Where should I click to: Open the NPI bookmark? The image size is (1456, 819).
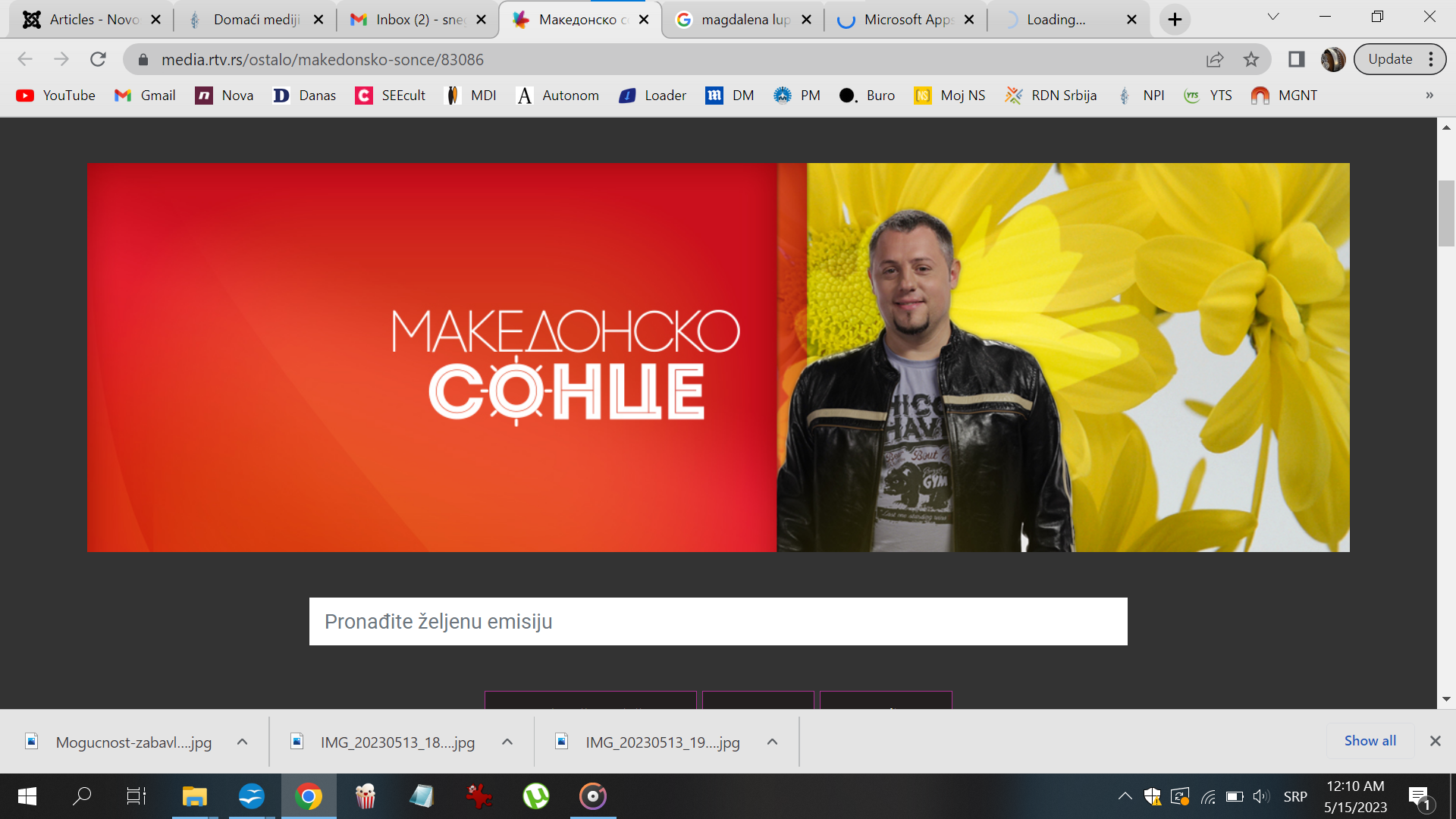(1141, 96)
